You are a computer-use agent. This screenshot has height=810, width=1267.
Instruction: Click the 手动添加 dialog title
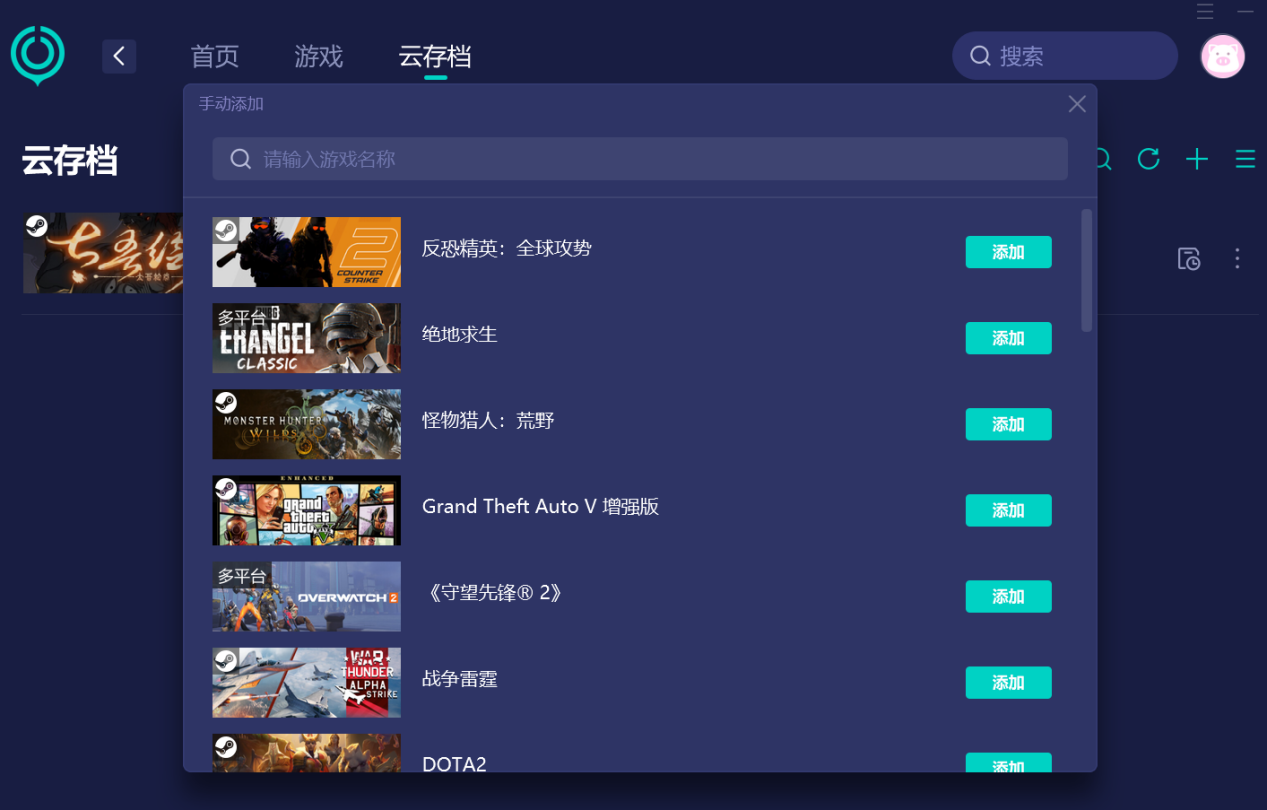click(231, 104)
